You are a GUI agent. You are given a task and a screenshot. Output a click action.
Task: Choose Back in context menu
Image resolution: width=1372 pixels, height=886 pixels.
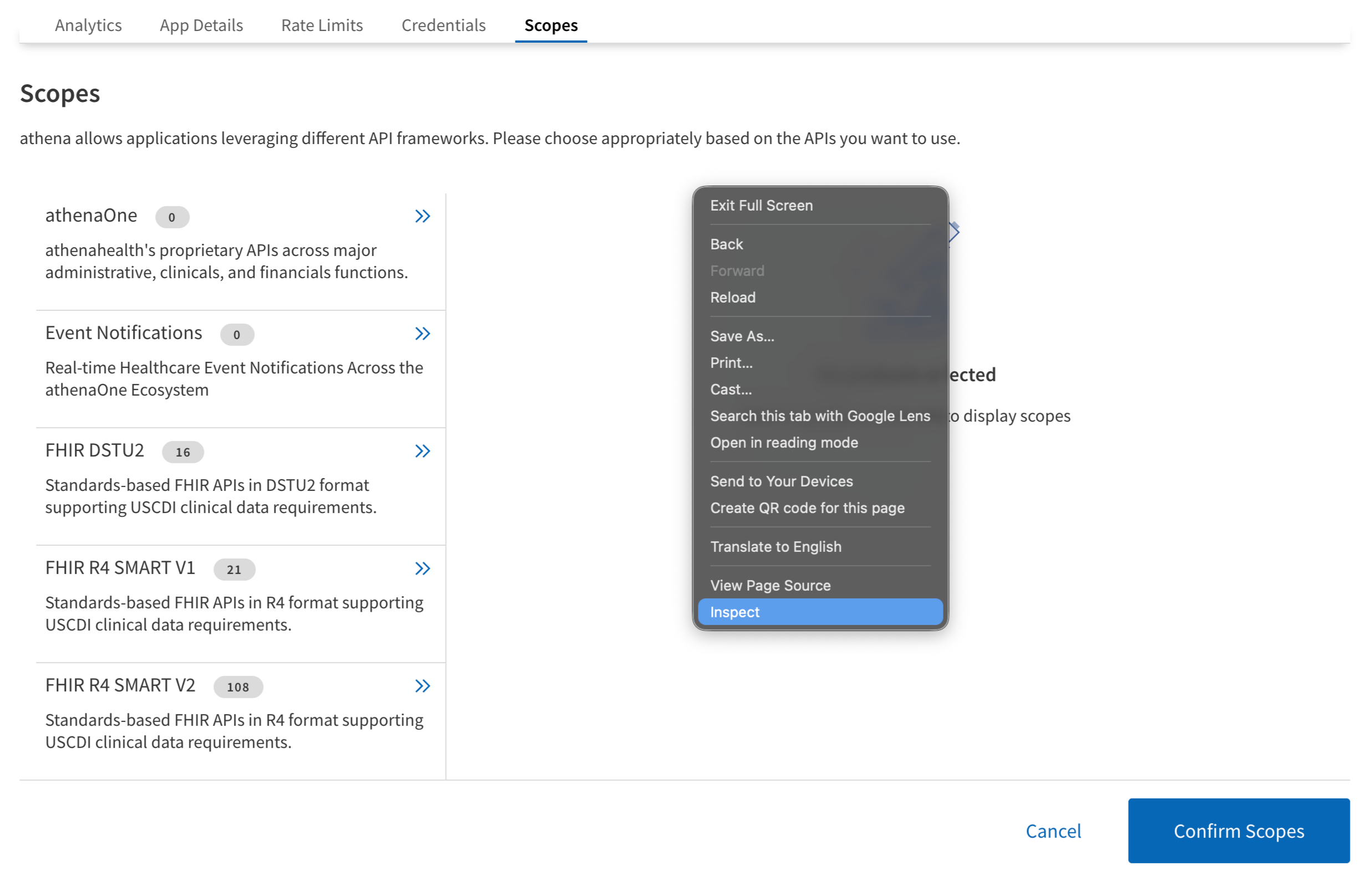[x=820, y=244]
